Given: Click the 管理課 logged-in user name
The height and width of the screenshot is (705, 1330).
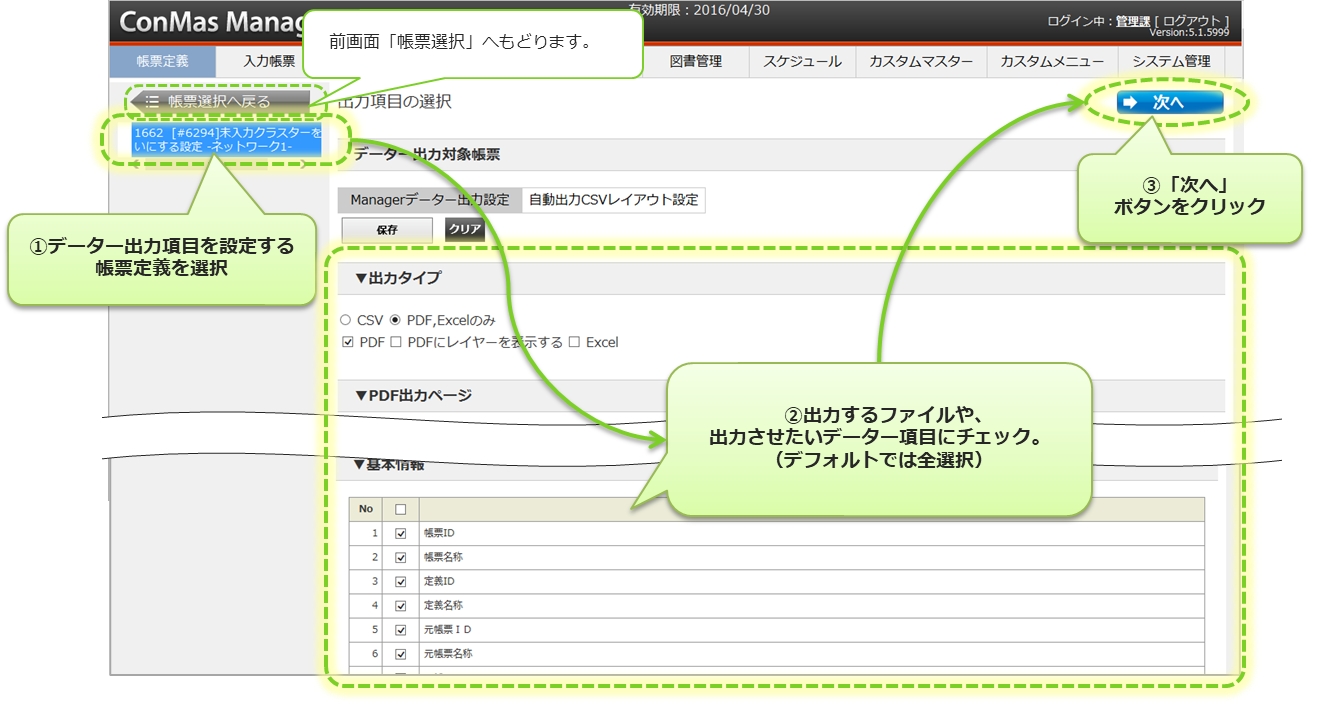Looking at the screenshot, I should pyautogui.click(x=1133, y=21).
